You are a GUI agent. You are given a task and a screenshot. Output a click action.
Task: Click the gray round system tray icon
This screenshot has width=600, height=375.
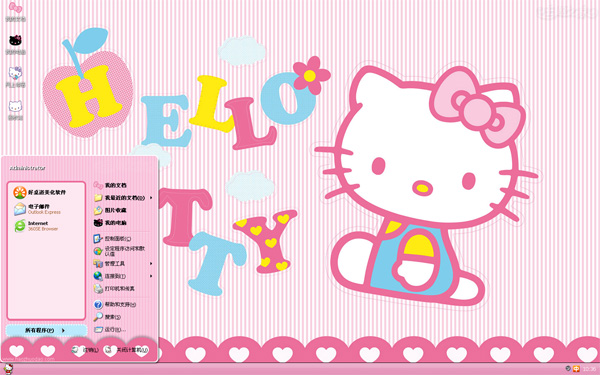568,369
